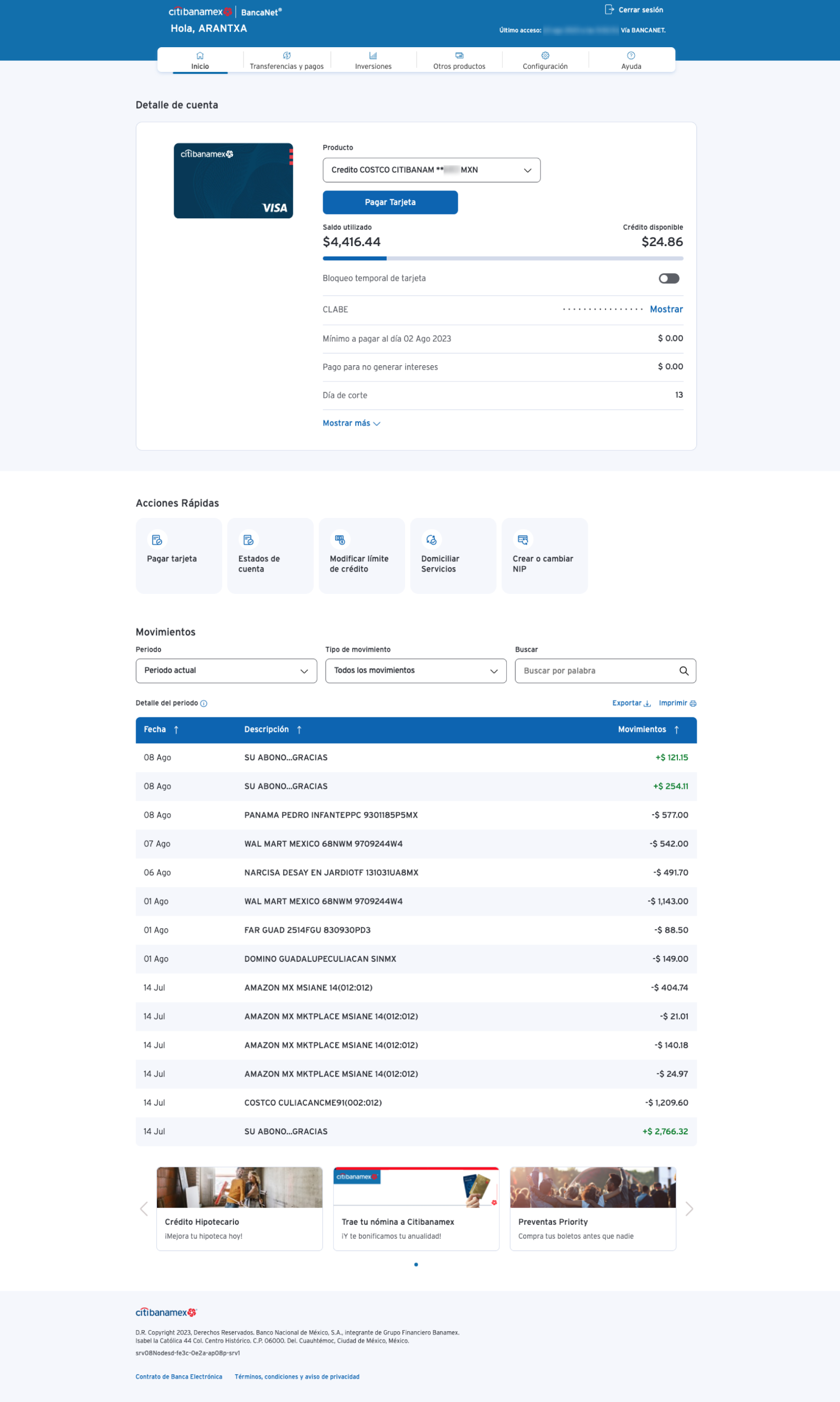Click Modificar límite de crédito icon
This screenshot has height=1402, width=840.
pyautogui.click(x=339, y=539)
